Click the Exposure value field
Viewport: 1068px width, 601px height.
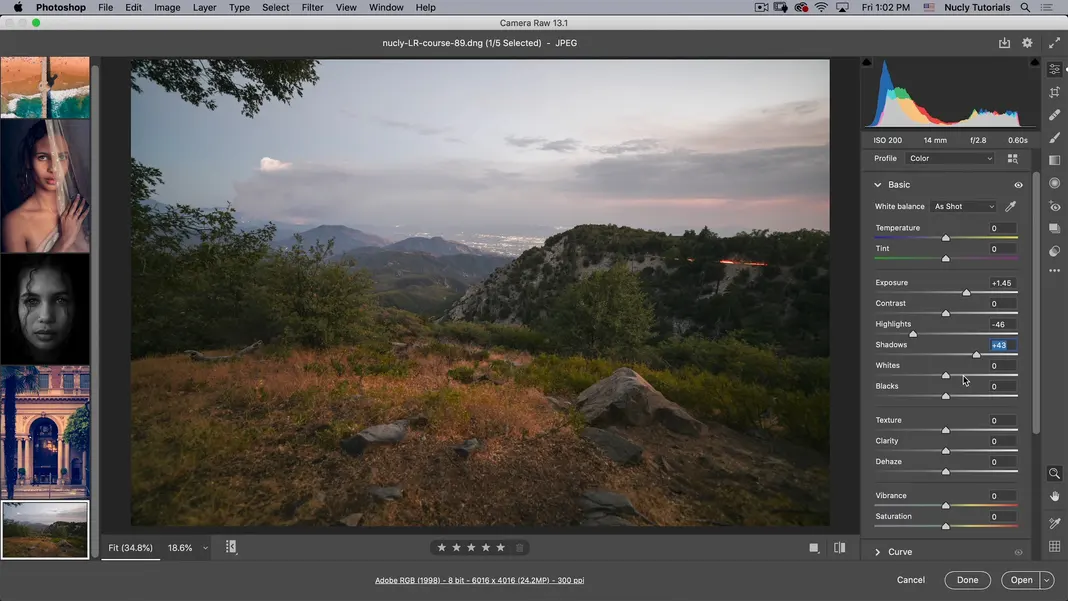pos(1003,283)
